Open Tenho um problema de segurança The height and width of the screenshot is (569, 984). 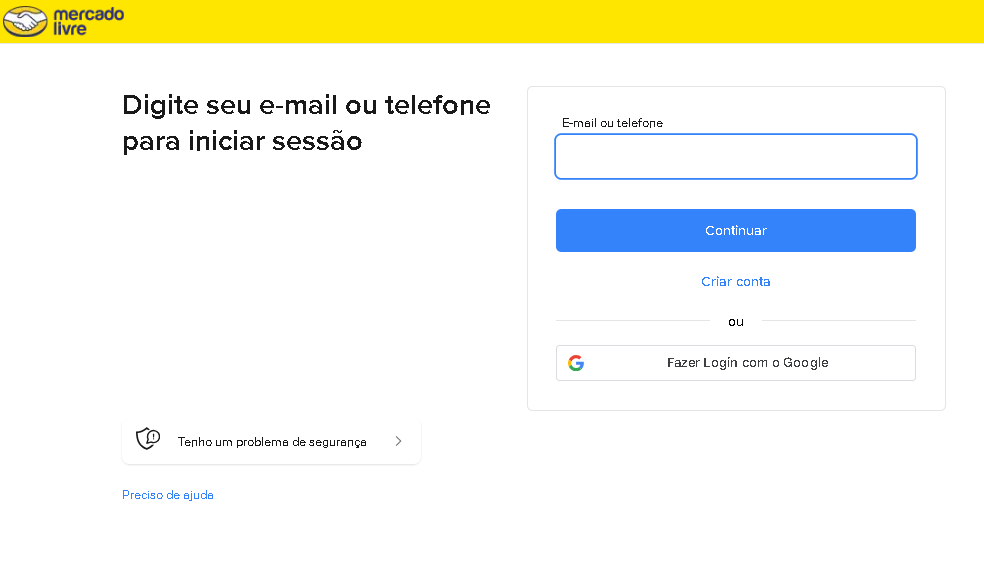pos(271,442)
